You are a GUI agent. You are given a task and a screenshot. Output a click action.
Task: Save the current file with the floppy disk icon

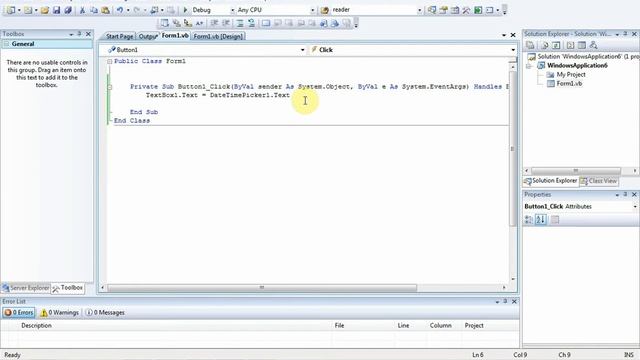click(56, 10)
